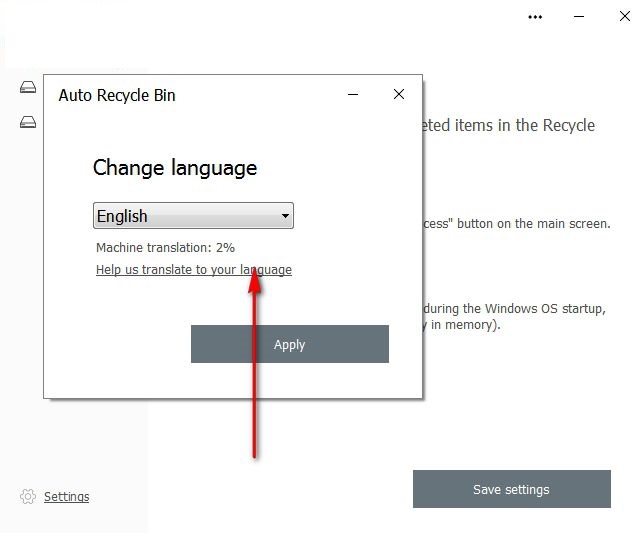Open the English language dropdown

pos(193,215)
